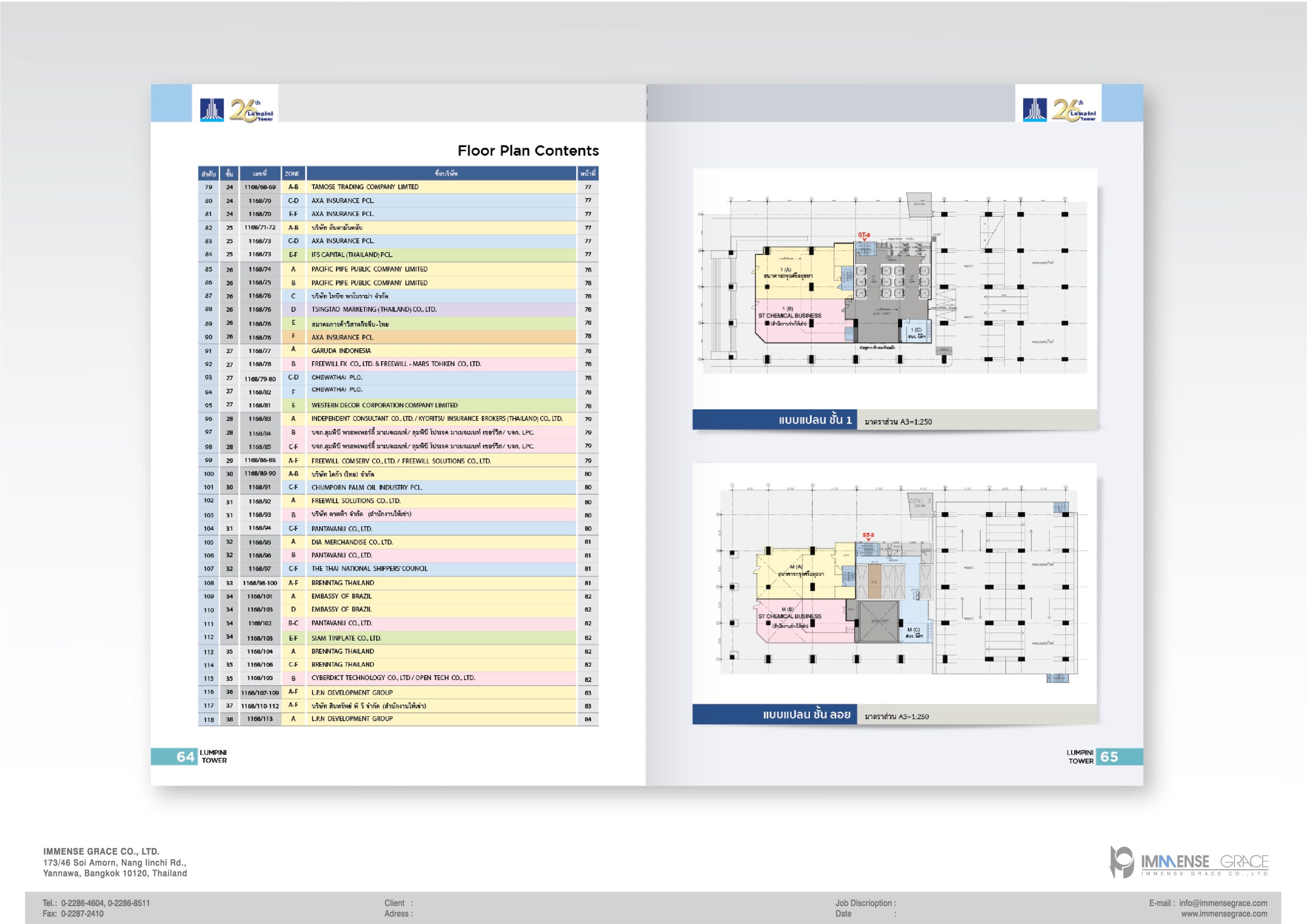Screen dimensions: 1307x924
Task: Click the Lumpini Tower building logo on left page
Action: (211, 109)
